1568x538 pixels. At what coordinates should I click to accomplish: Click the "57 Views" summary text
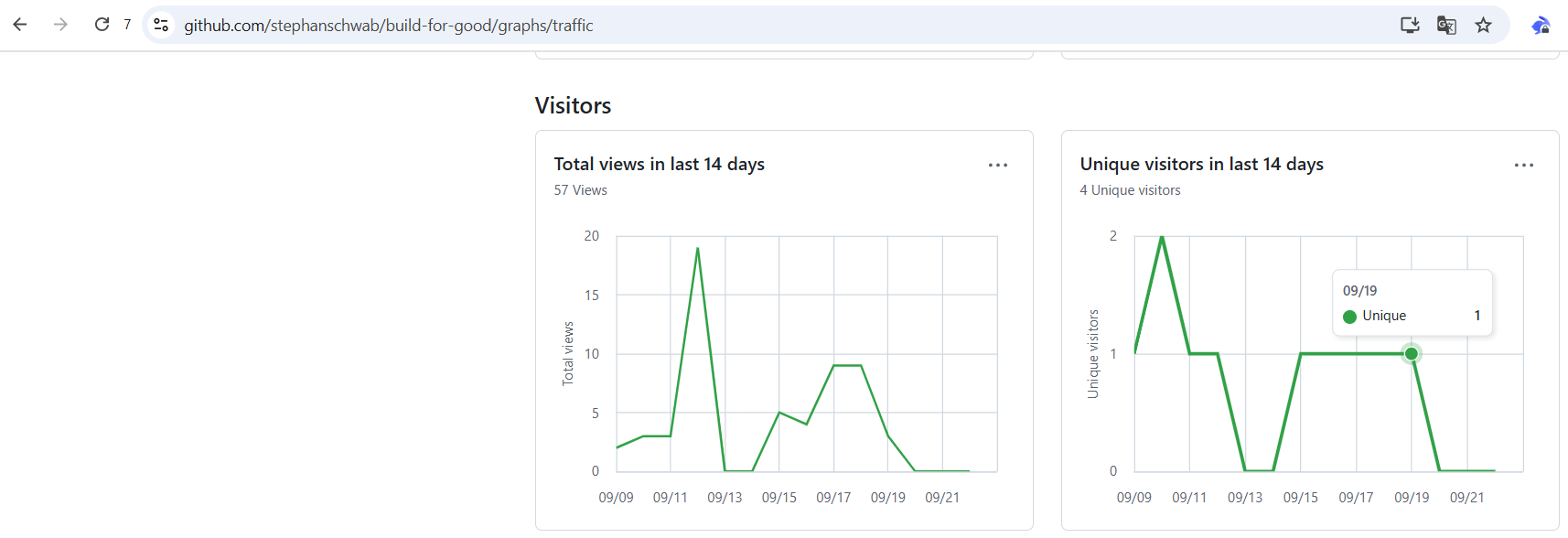click(x=580, y=190)
